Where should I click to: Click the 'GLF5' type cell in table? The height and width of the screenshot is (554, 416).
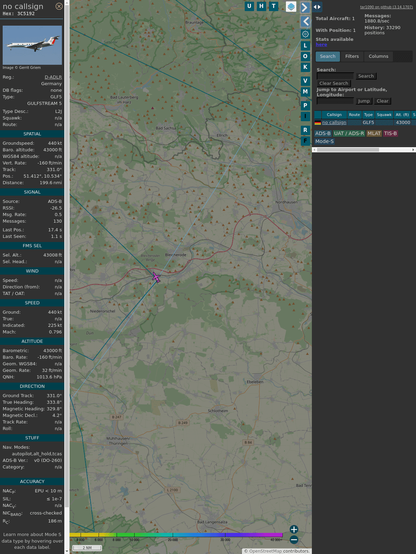(x=368, y=122)
